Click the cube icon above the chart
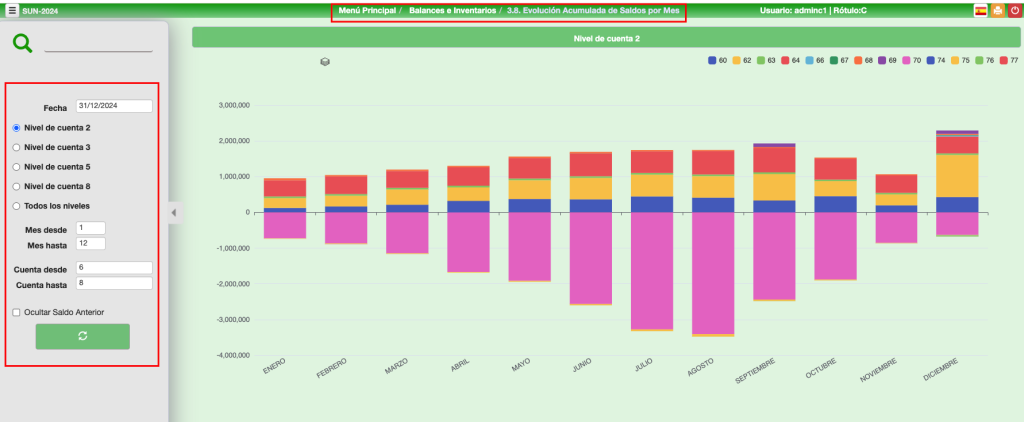The width and height of the screenshot is (1024, 422). coord(325,62)
